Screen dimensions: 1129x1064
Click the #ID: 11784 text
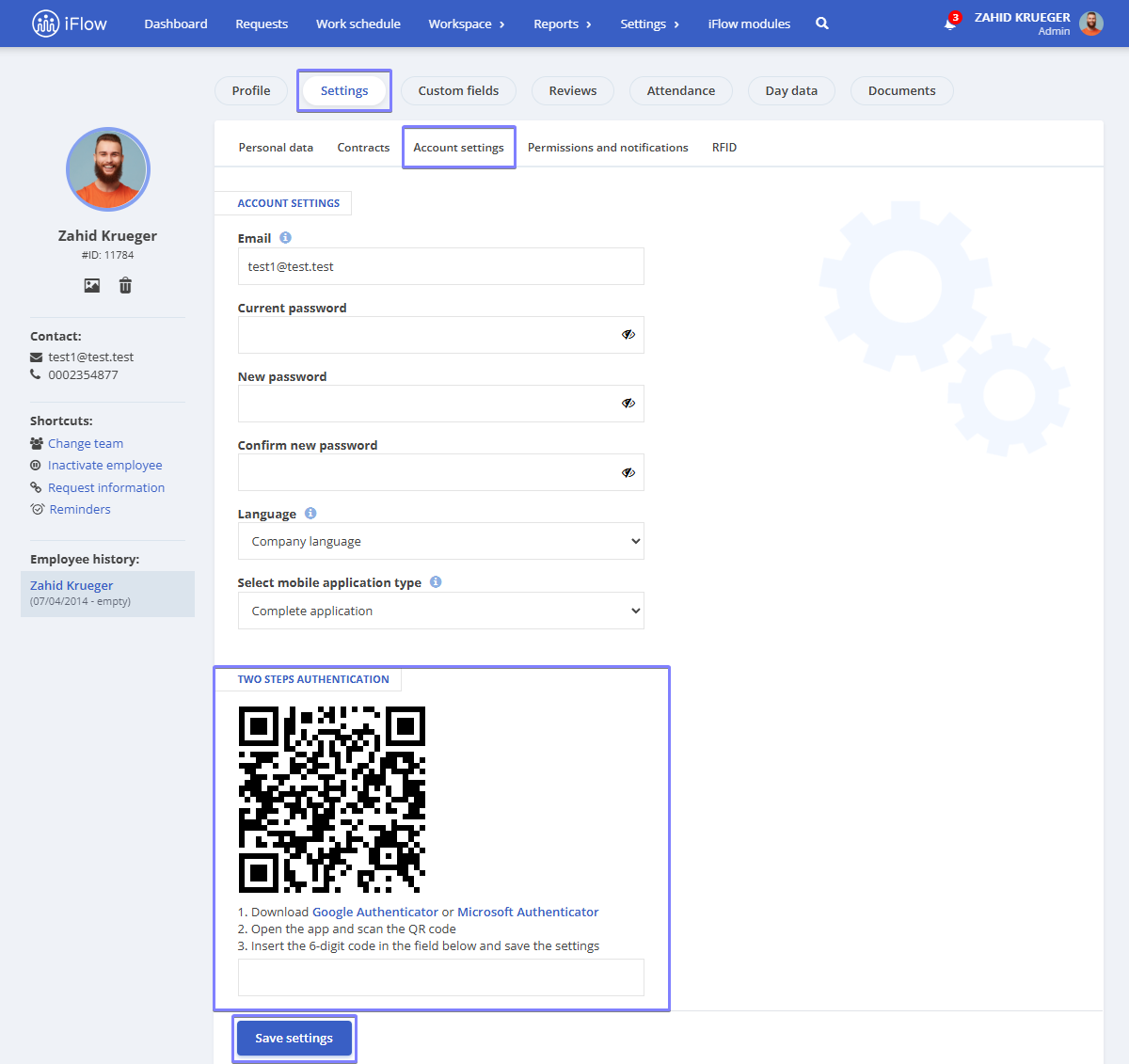(108, 255)
